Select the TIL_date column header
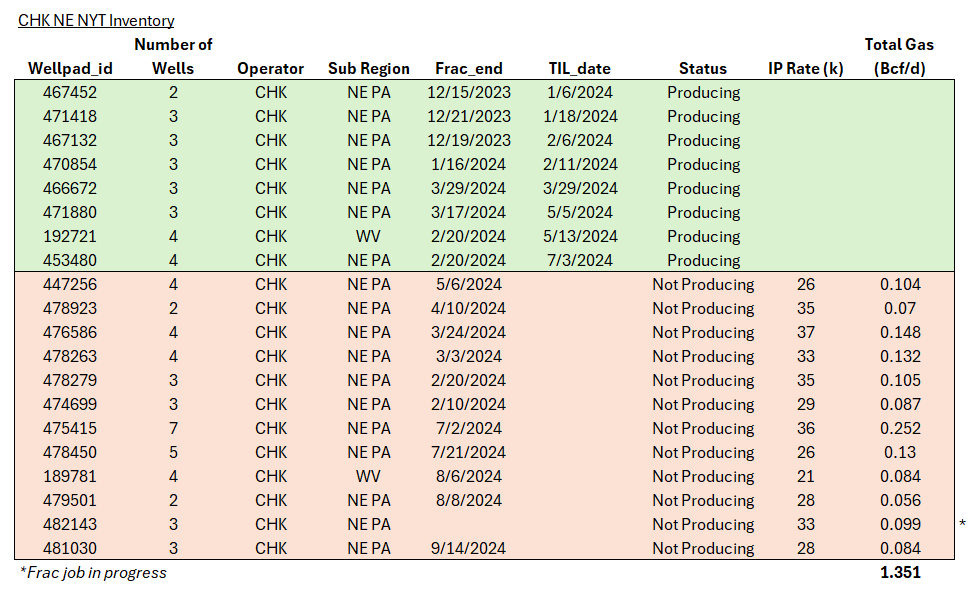Image resolution: width=979 pixels, height=591 pixels. [580, 69]
